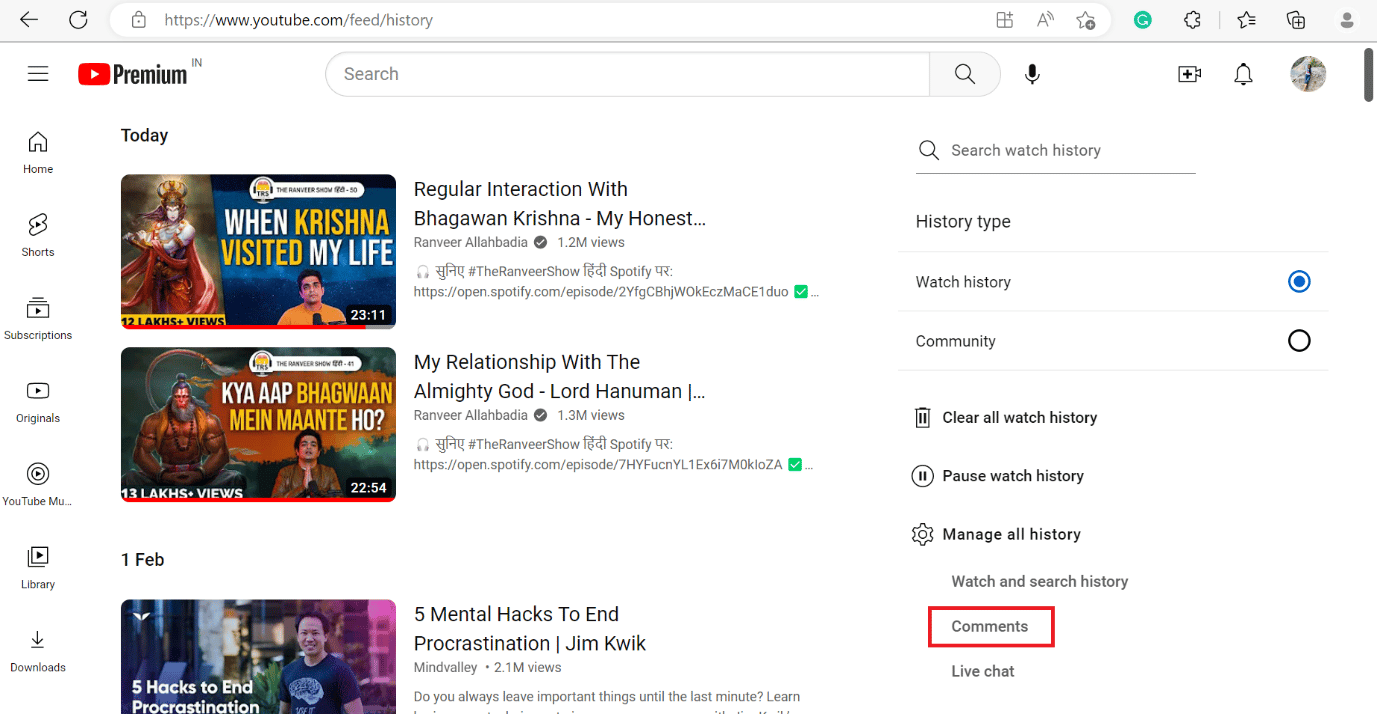Open notifications via the bell icon
This screenshot has width=1377, height=714.
click(1243, 73)
